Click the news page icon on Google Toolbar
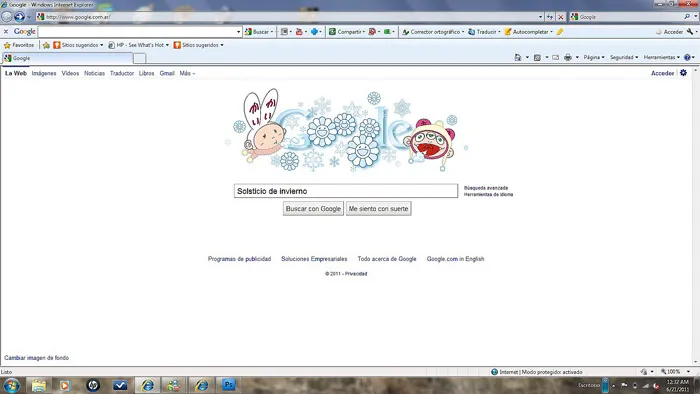 pos(284,32)
